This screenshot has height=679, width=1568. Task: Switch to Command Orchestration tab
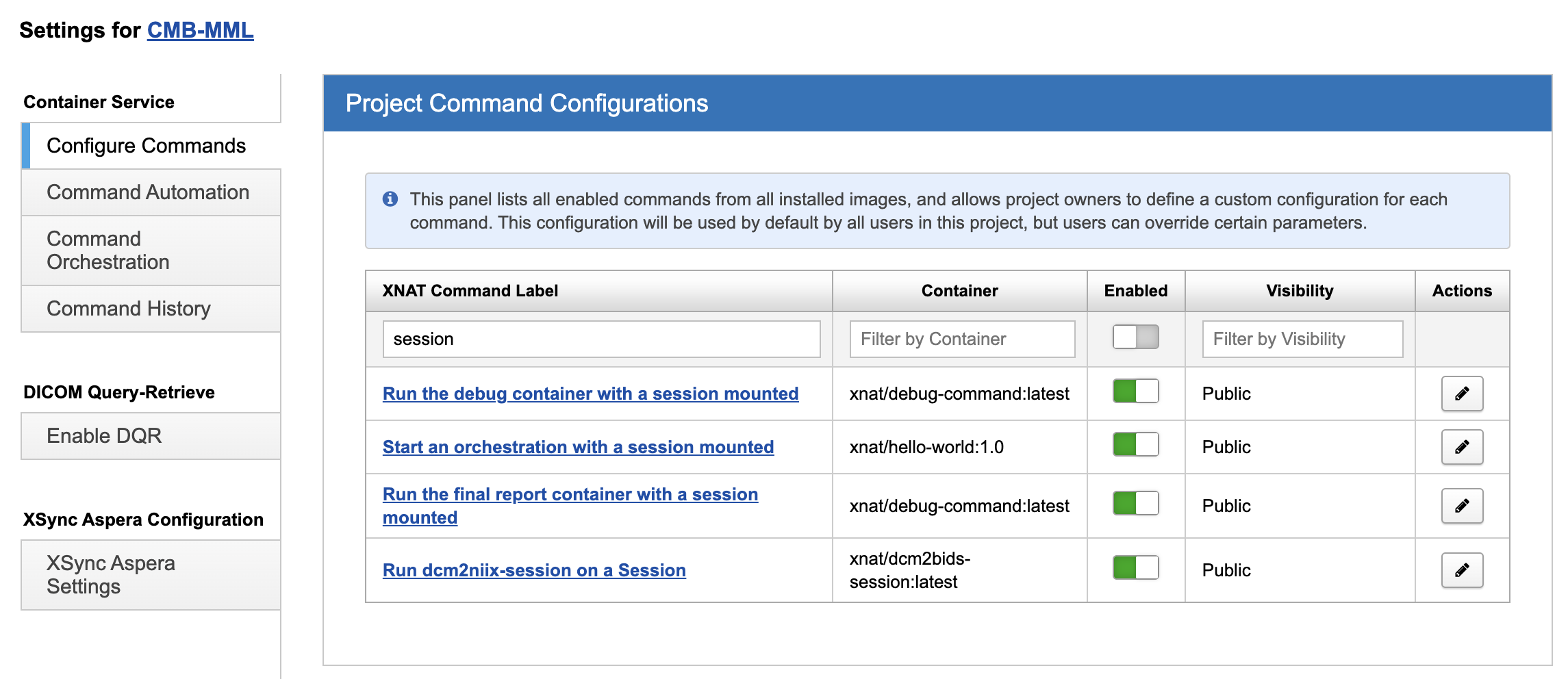click(x=108, y=251)
